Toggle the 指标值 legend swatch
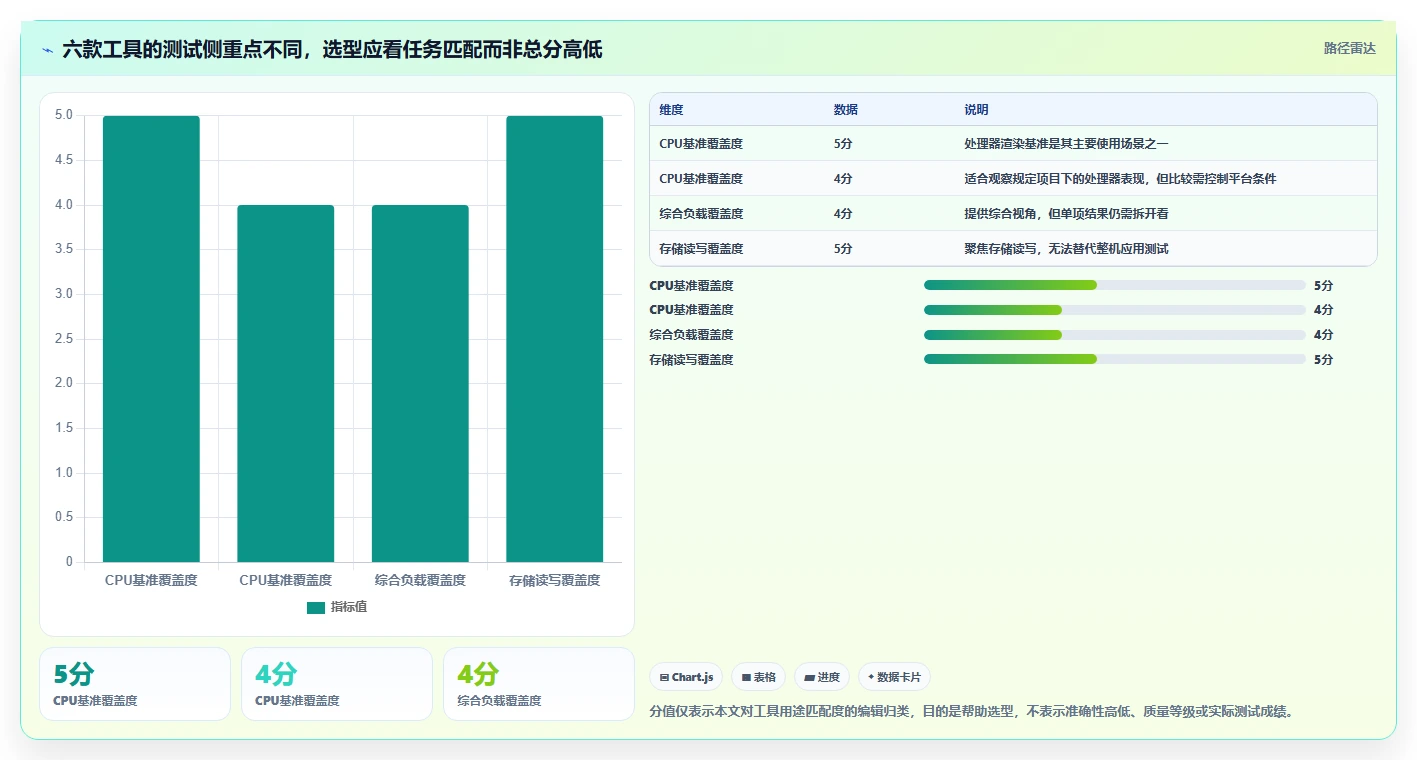Screen dimensions: 1417x760 click(x=316, y=607)
